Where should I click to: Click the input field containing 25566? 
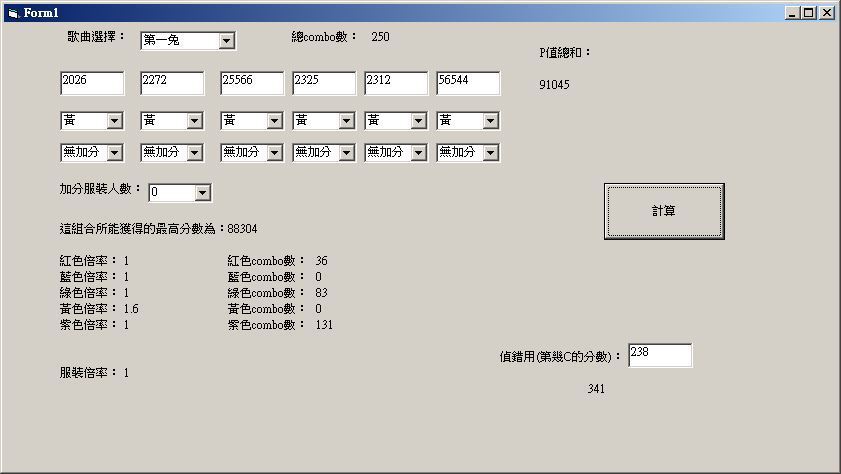[x=252, y=83]
